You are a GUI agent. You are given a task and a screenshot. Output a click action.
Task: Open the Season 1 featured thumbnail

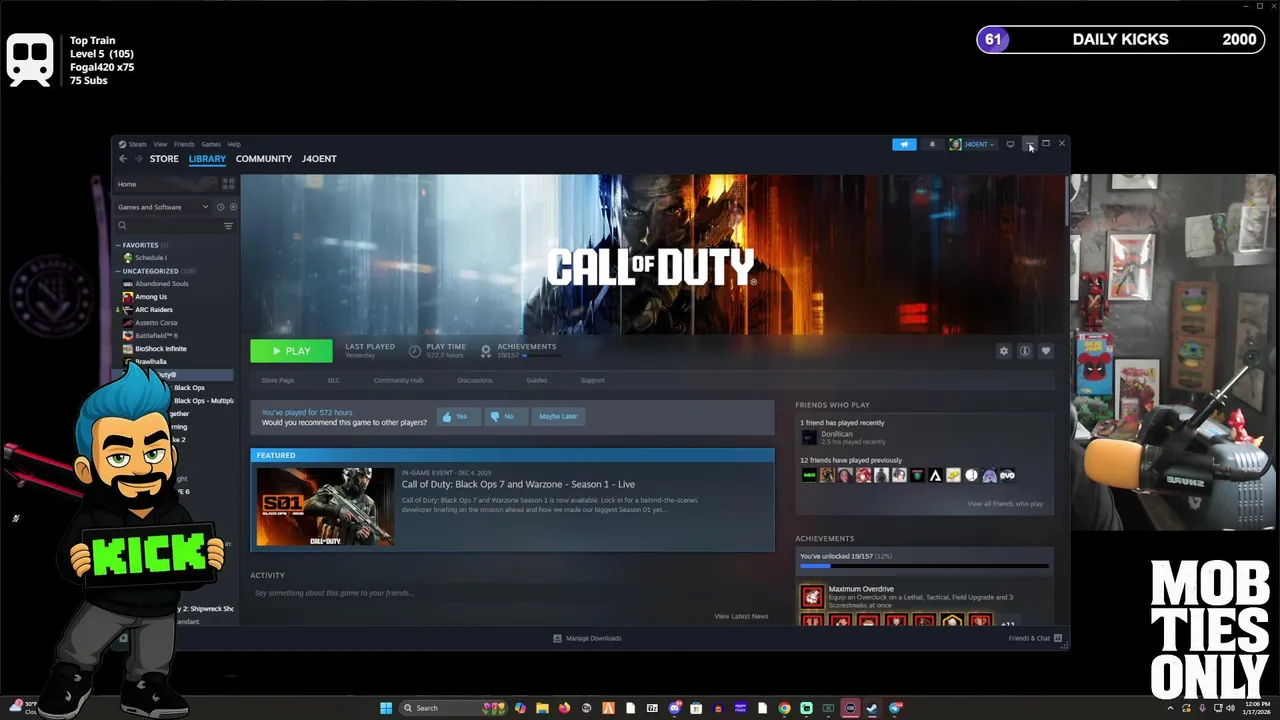[326, 507]
